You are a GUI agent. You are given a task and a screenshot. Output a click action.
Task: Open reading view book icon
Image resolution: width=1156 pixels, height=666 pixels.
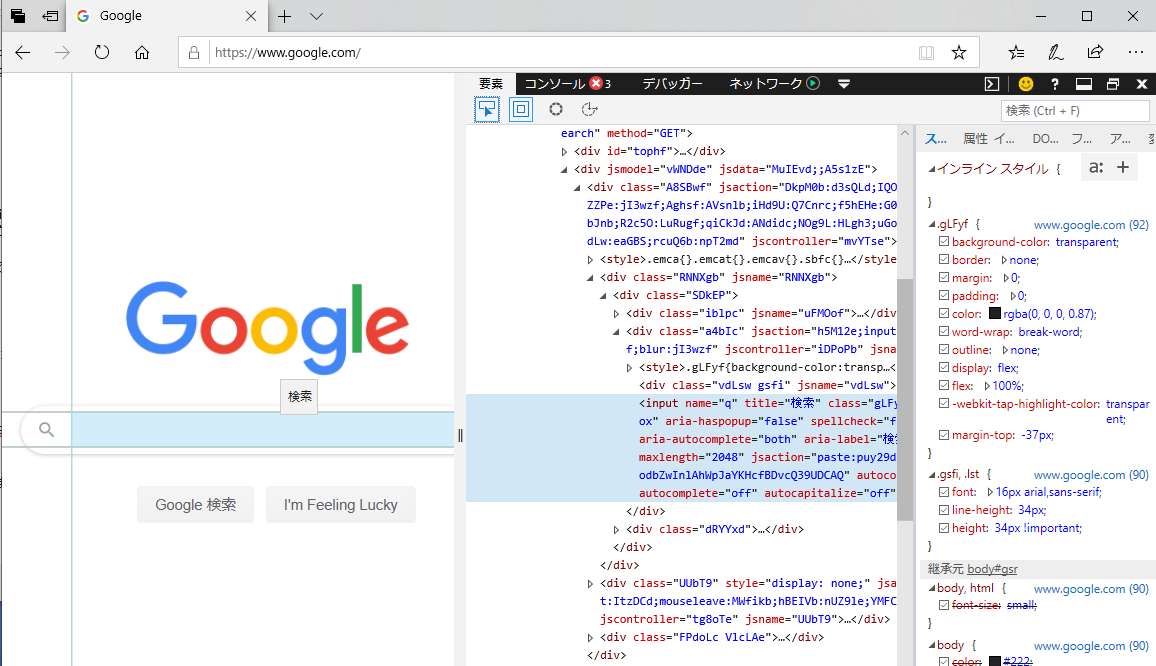tap(927, 52)
